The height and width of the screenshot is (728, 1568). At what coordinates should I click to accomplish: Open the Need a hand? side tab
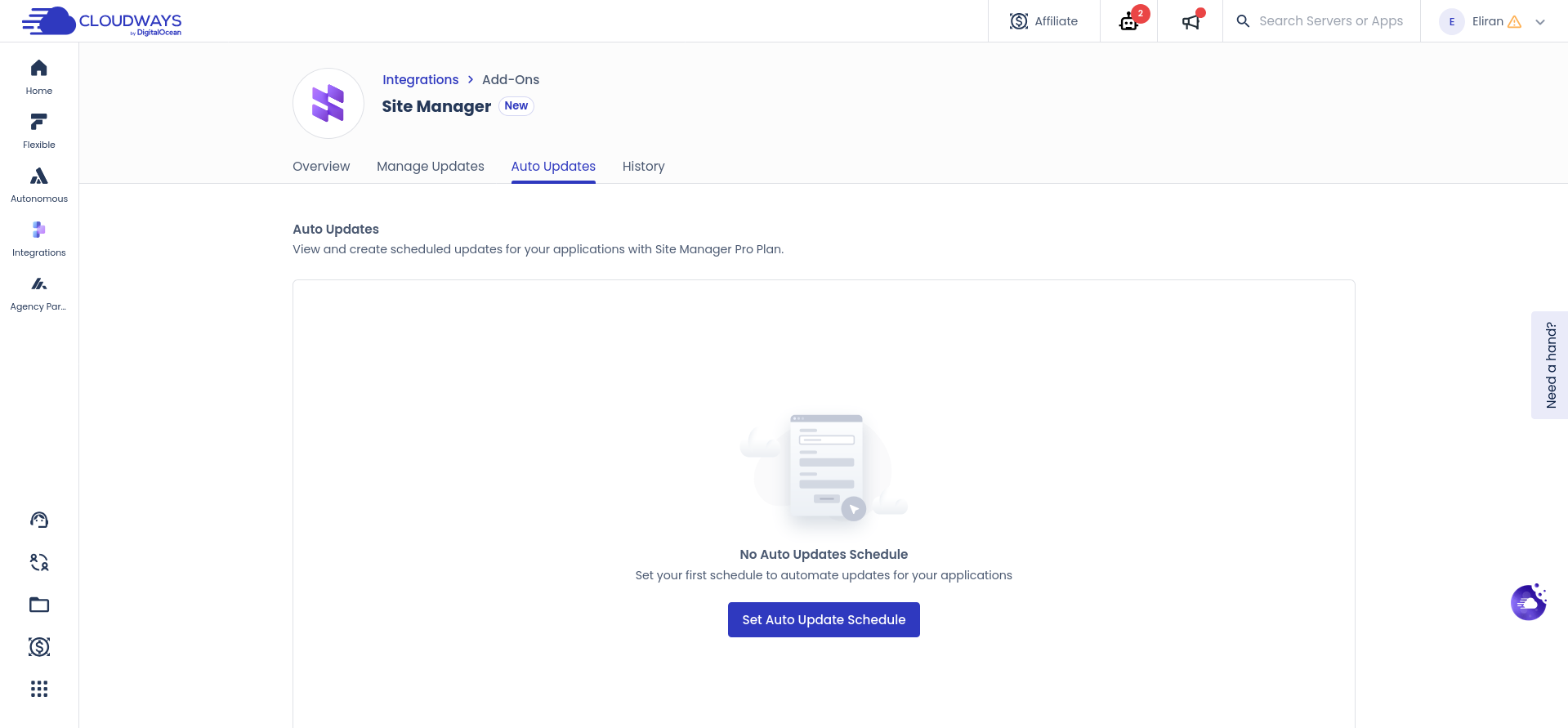(x=1550, y=365)
